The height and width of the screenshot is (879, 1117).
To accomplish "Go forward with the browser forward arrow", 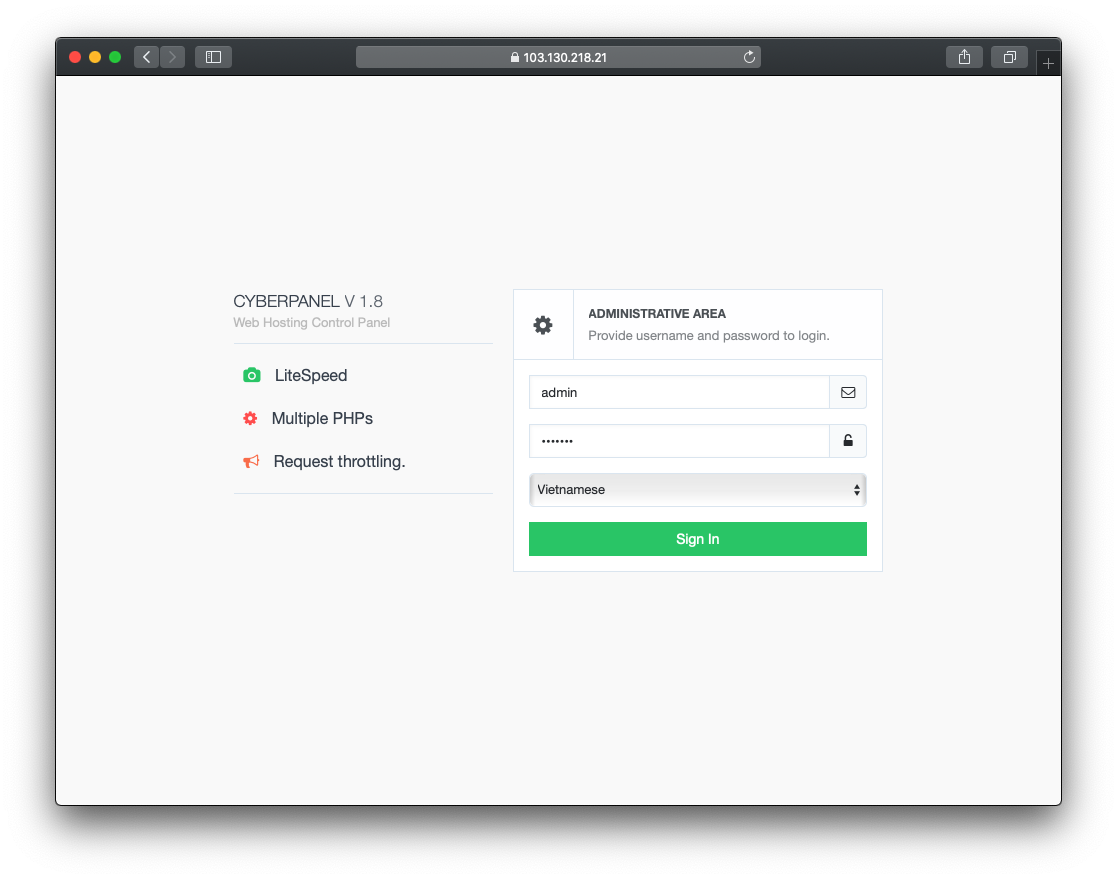I will tap(172, 57).
